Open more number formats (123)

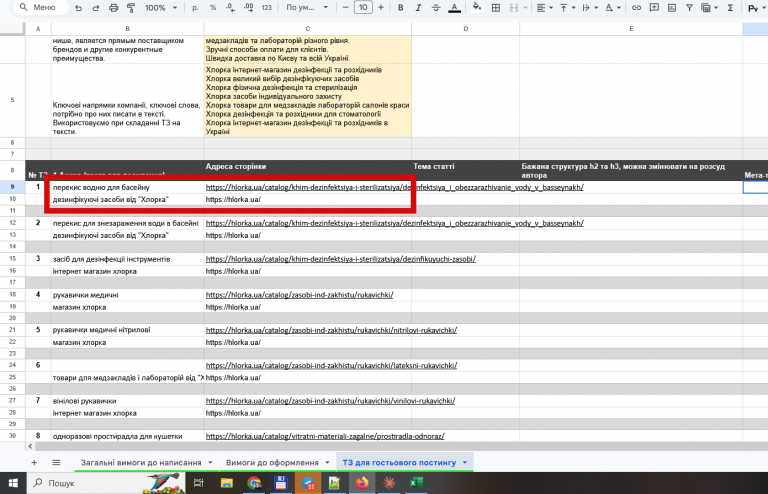coord(266,8)
